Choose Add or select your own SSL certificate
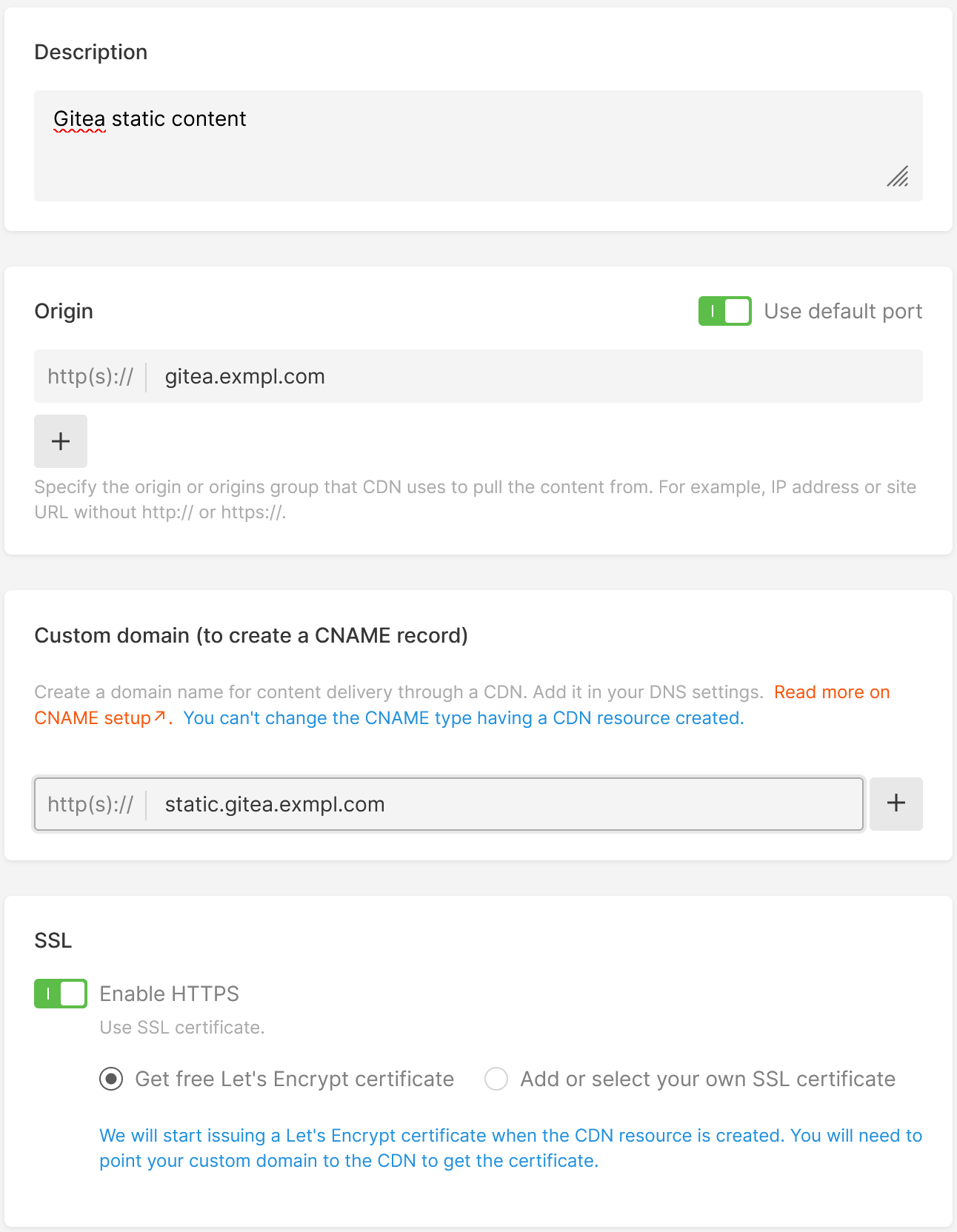This screenshot has height=1232, width=957. click(496, 1079)
